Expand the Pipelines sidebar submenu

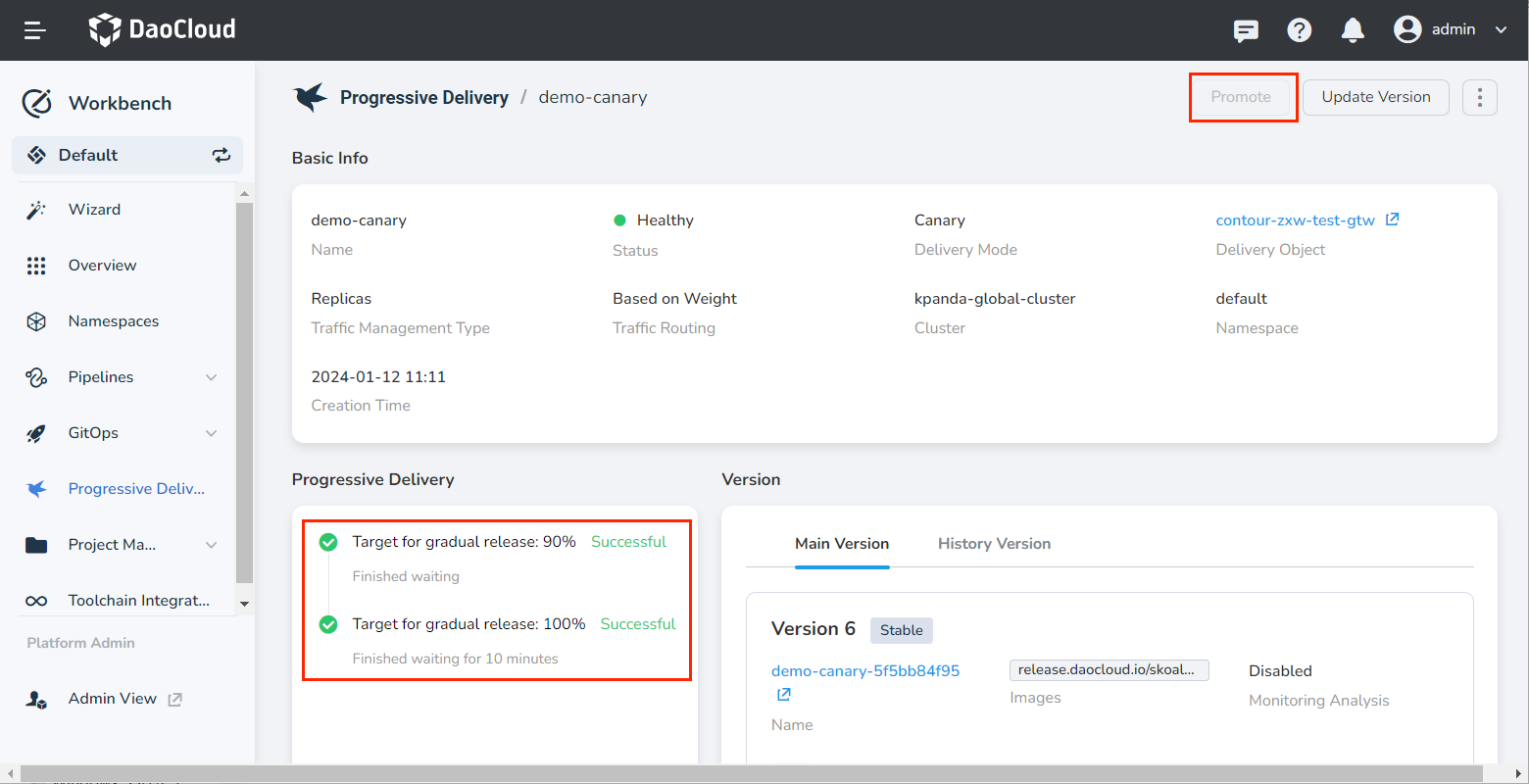pos(211,377)
